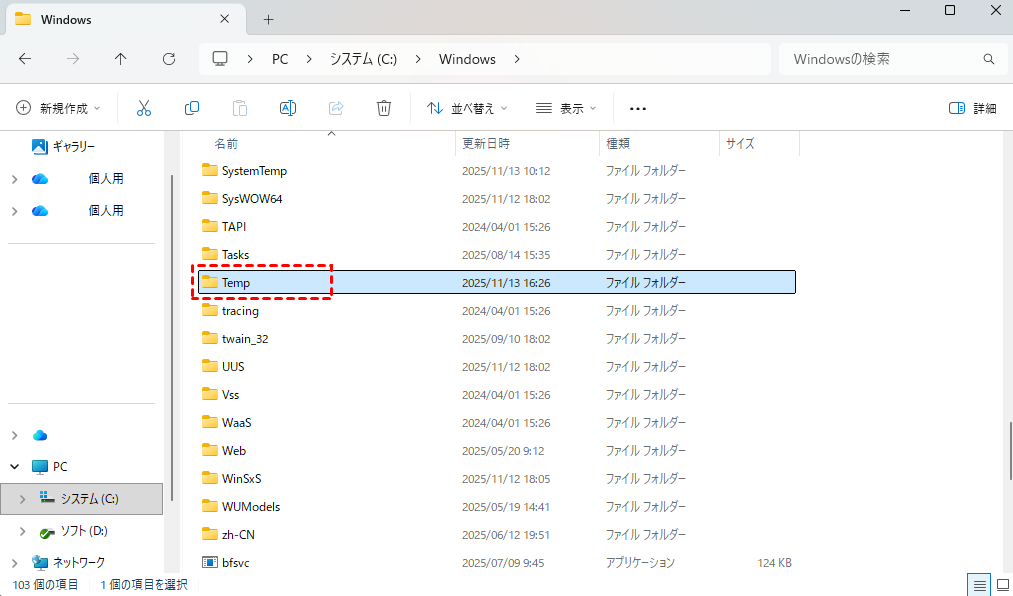Open the more options ellipsis menu

pos(638,108)
